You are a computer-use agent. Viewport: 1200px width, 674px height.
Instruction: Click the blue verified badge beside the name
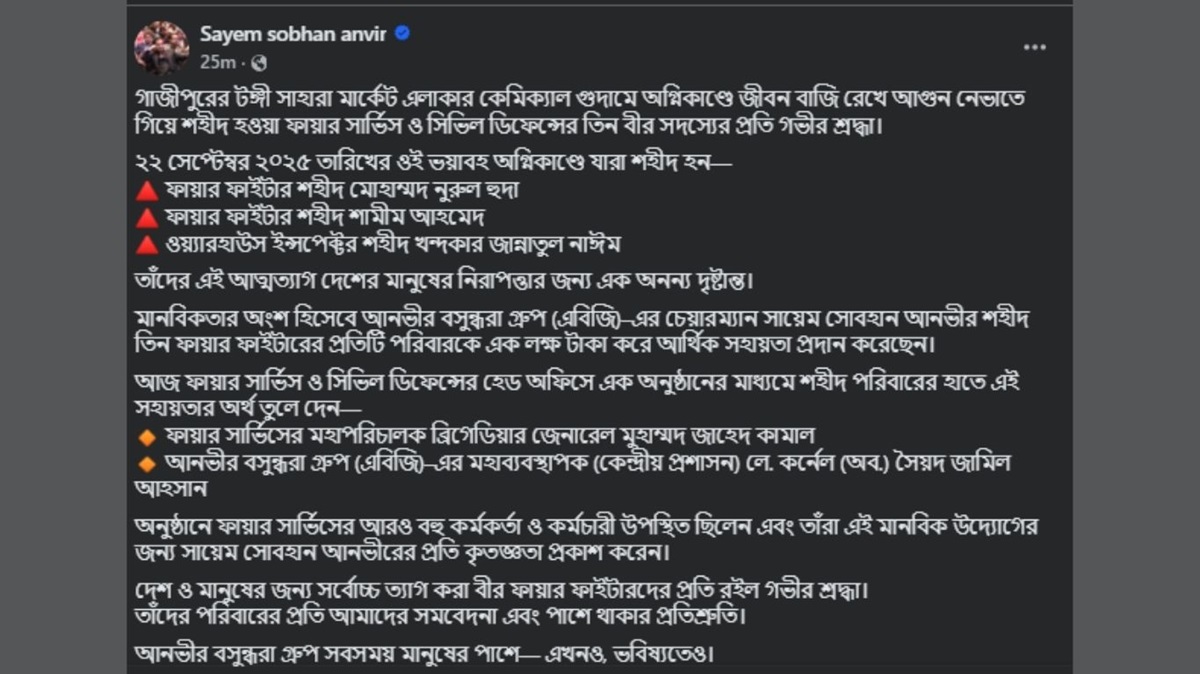point(402,34)
